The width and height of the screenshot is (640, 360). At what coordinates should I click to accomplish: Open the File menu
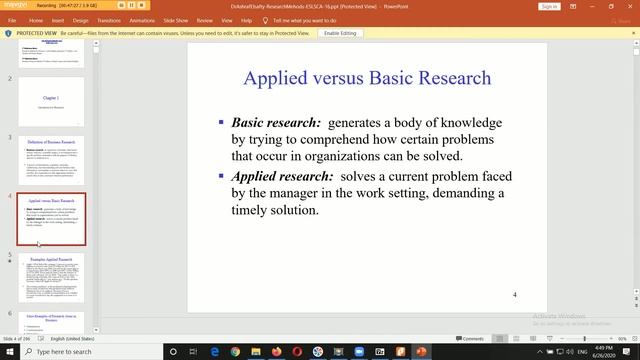(12, 20)
